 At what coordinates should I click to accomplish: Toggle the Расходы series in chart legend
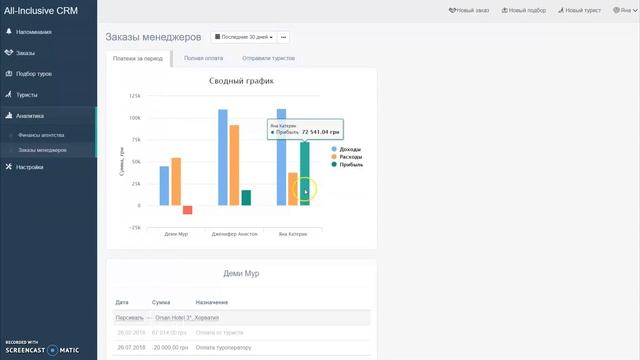tap(351, 157)
